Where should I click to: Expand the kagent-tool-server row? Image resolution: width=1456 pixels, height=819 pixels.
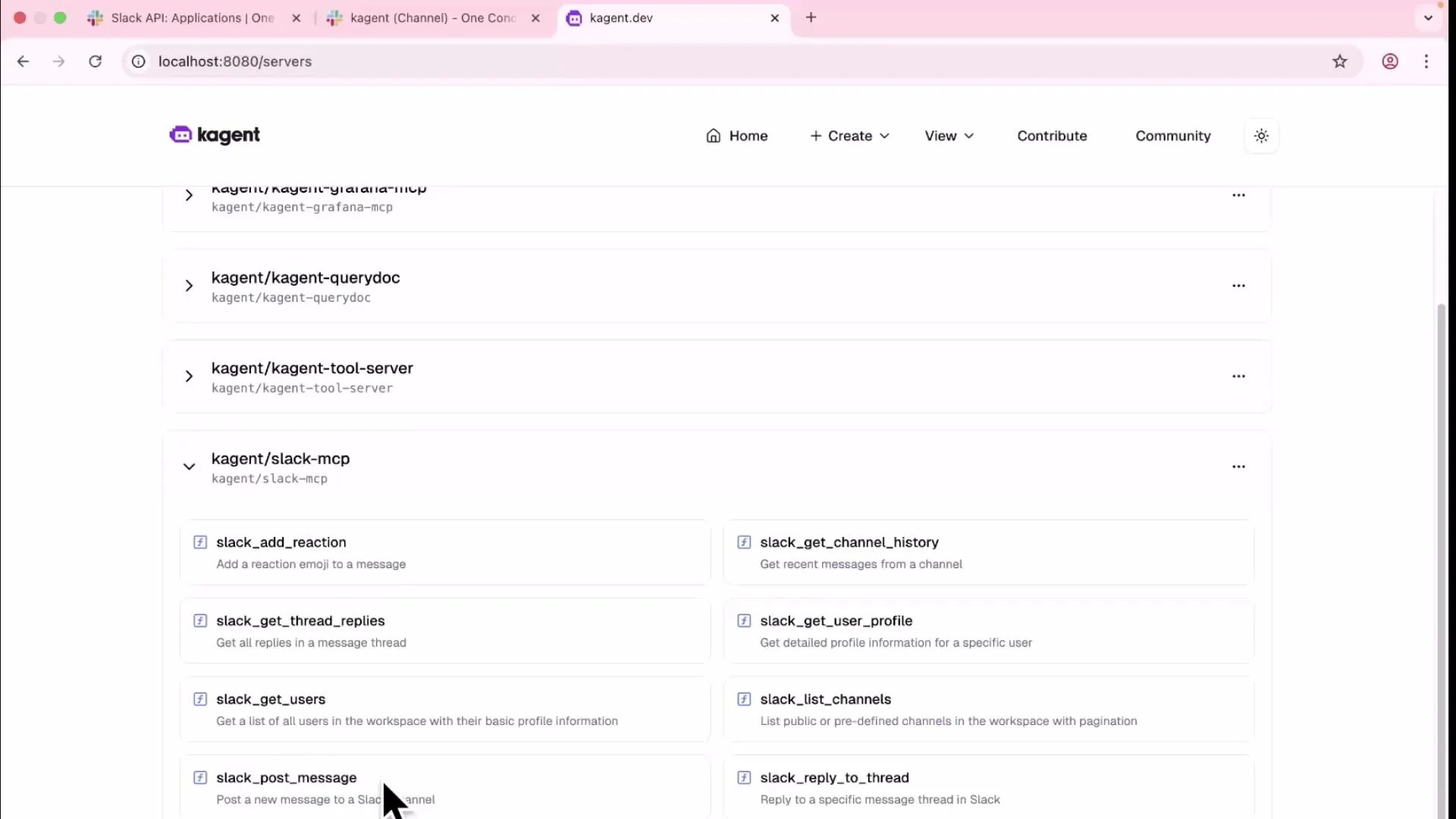[189, 376]
